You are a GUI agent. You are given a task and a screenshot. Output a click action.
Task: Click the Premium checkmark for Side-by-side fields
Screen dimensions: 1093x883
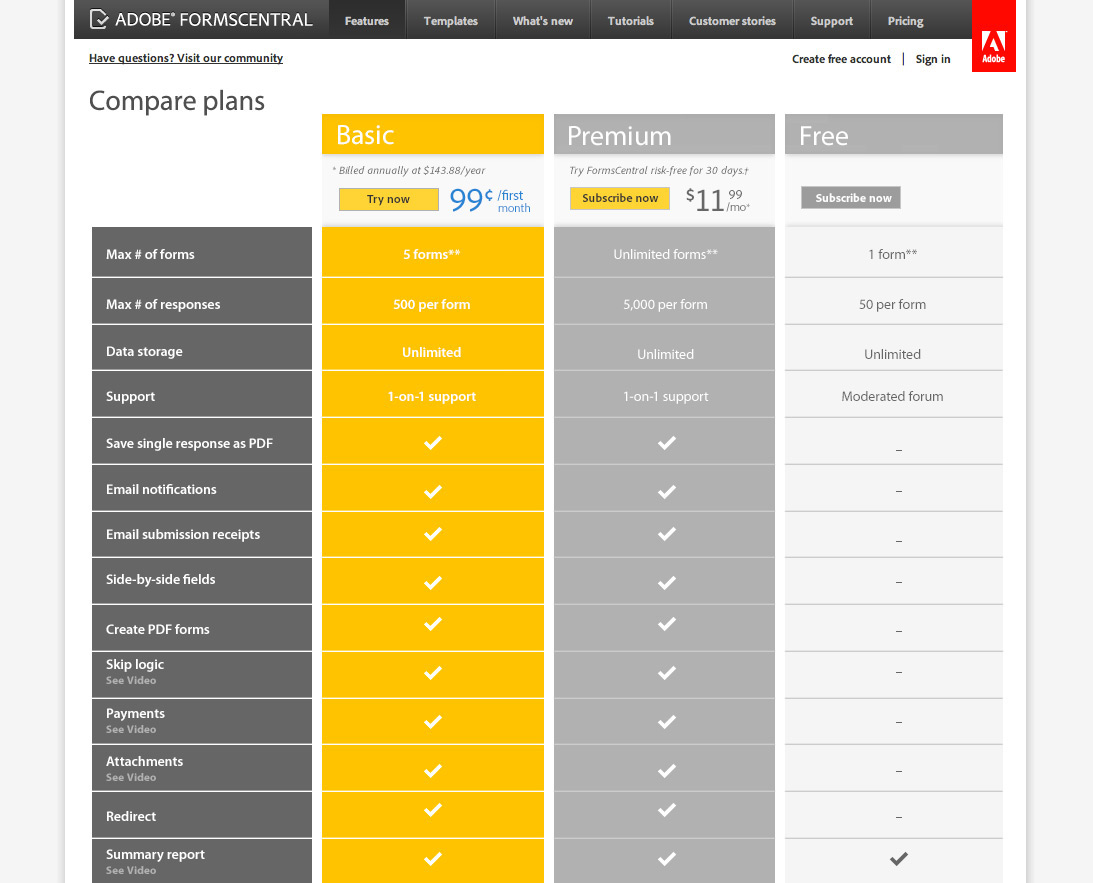coord(666,582)
